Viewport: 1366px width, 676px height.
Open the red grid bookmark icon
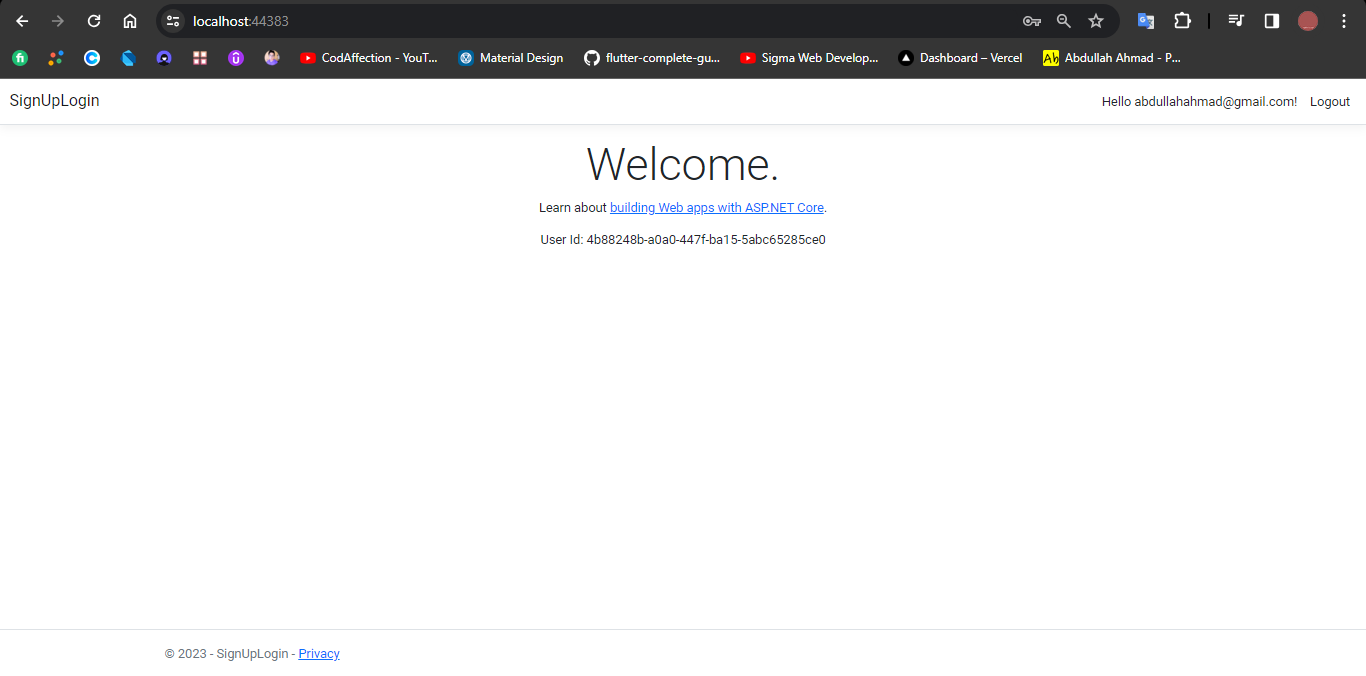coord(200,58)
